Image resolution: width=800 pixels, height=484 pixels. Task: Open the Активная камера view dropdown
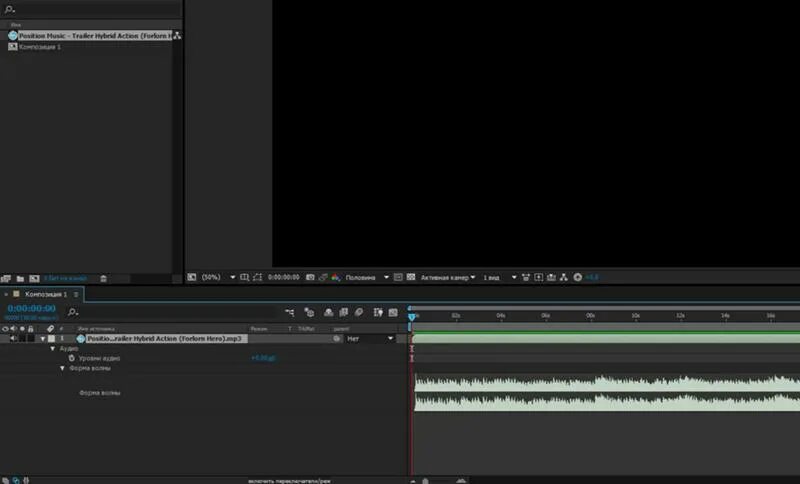[x=447, y=277]
